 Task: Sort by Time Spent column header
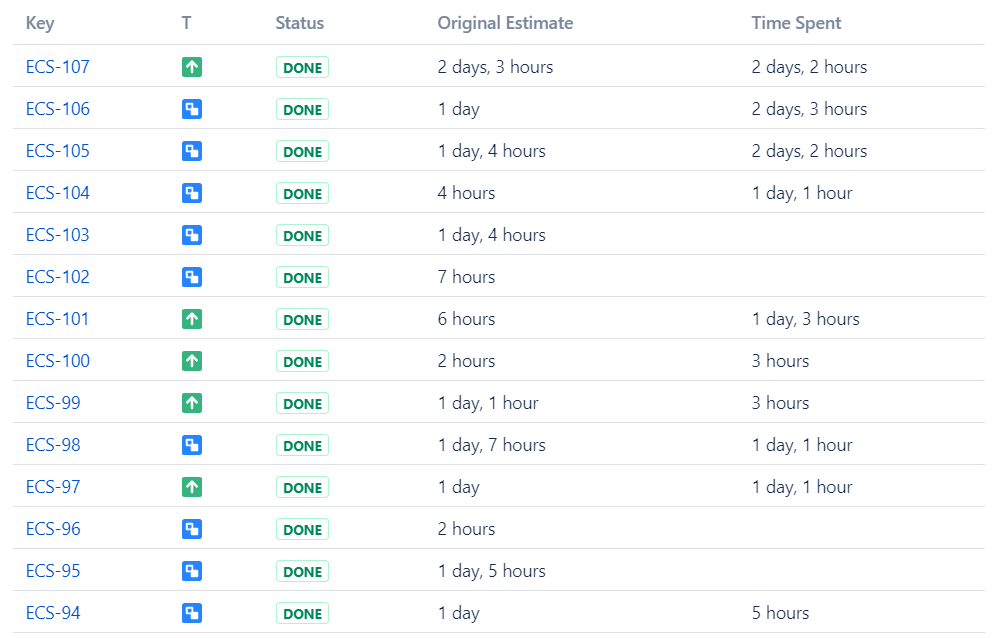click(796, 23)
